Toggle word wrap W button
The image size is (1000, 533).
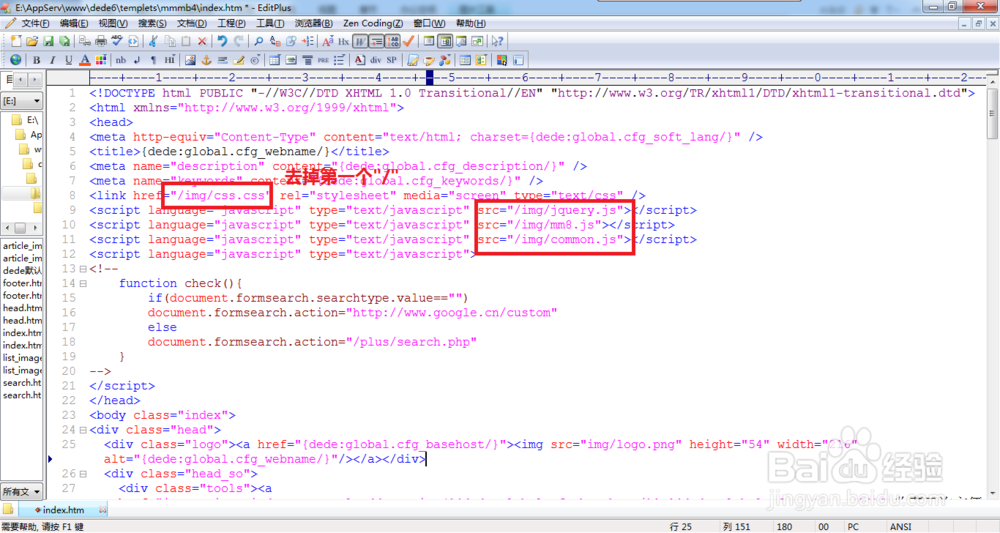[360, 41]
